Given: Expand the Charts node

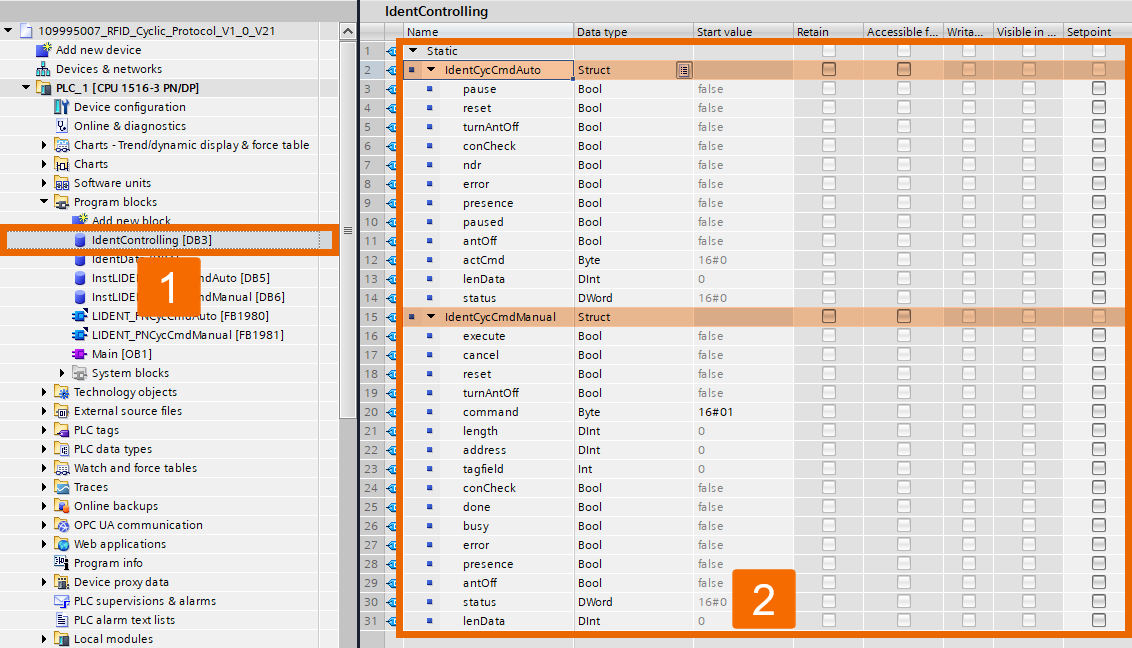Looking at the screenshot, I should point(44,164).
